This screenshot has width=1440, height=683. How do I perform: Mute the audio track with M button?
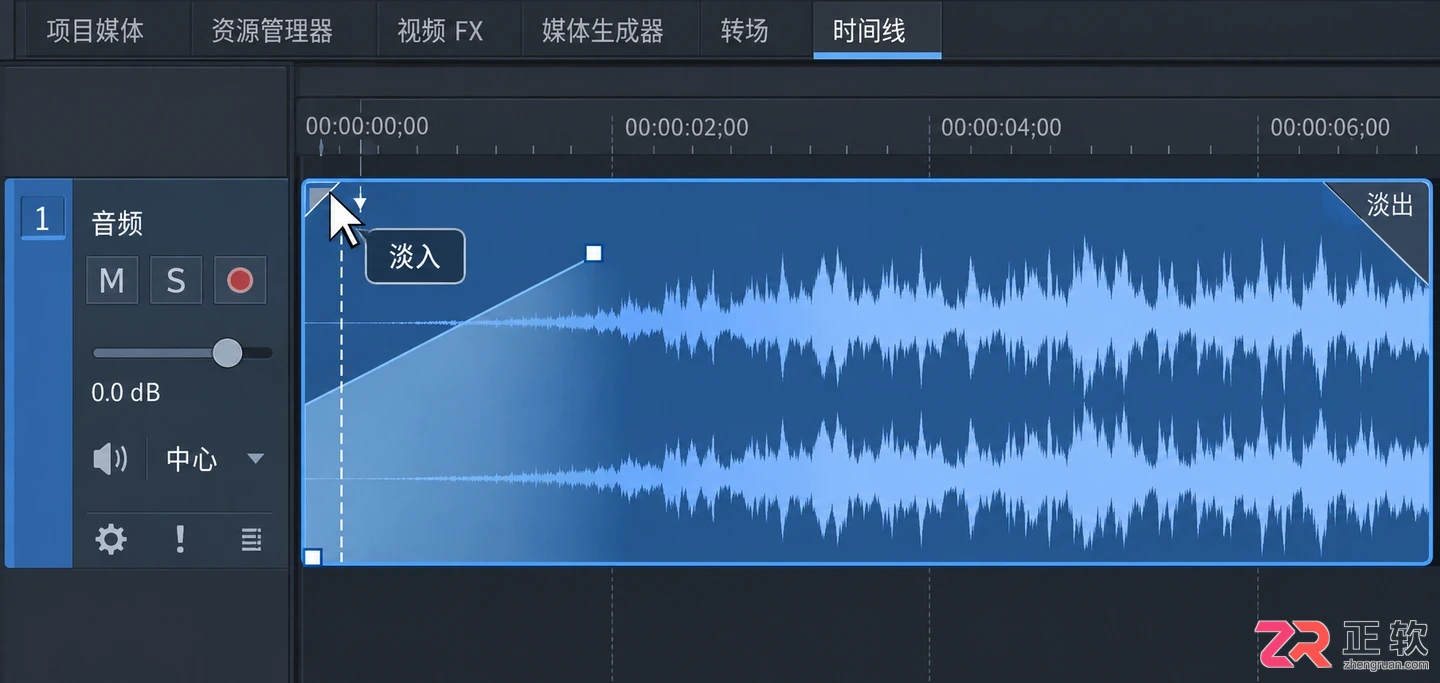(x=112, y=281)
